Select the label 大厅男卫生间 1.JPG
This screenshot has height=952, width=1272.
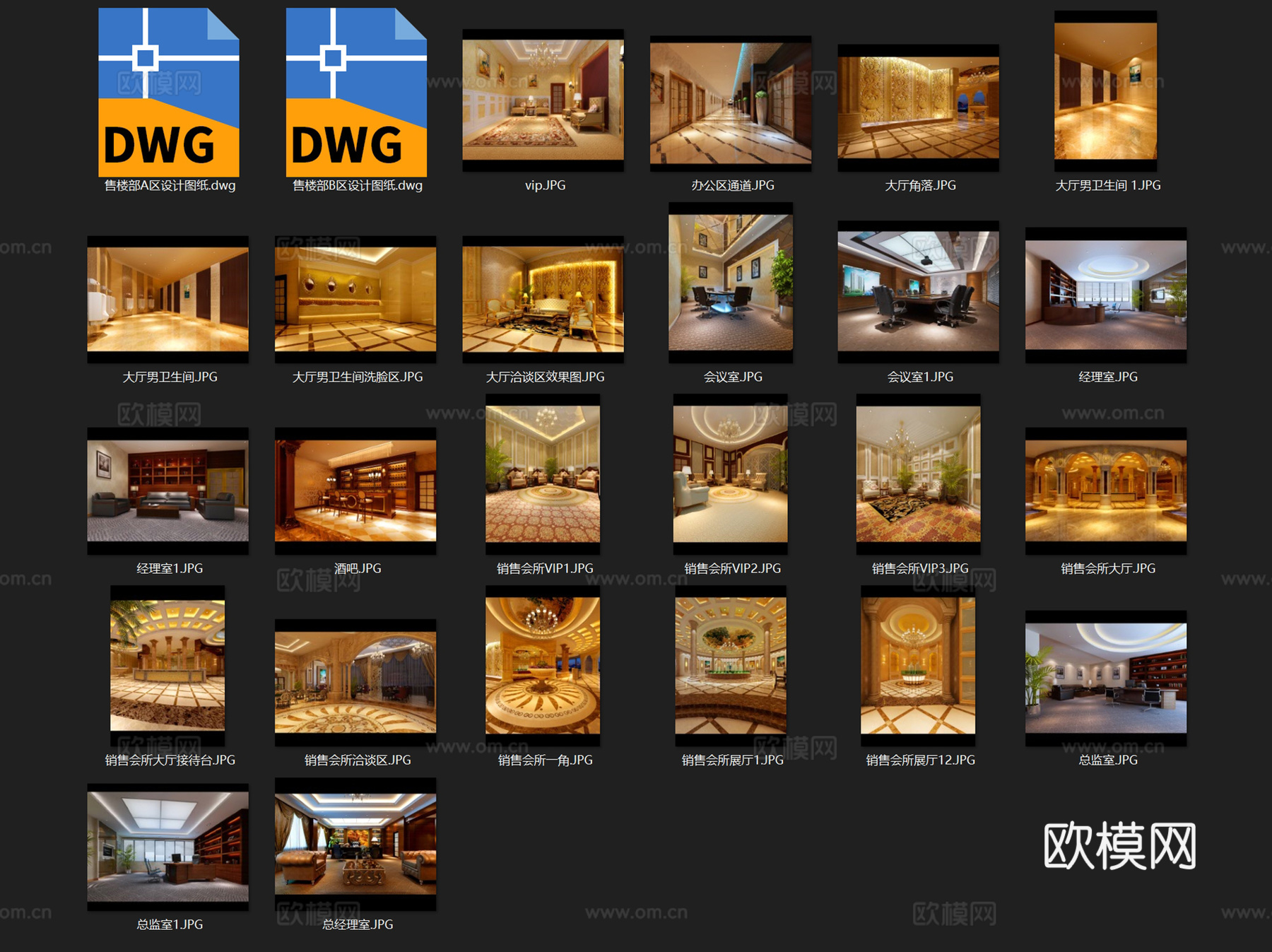(x=1108, y=186)
